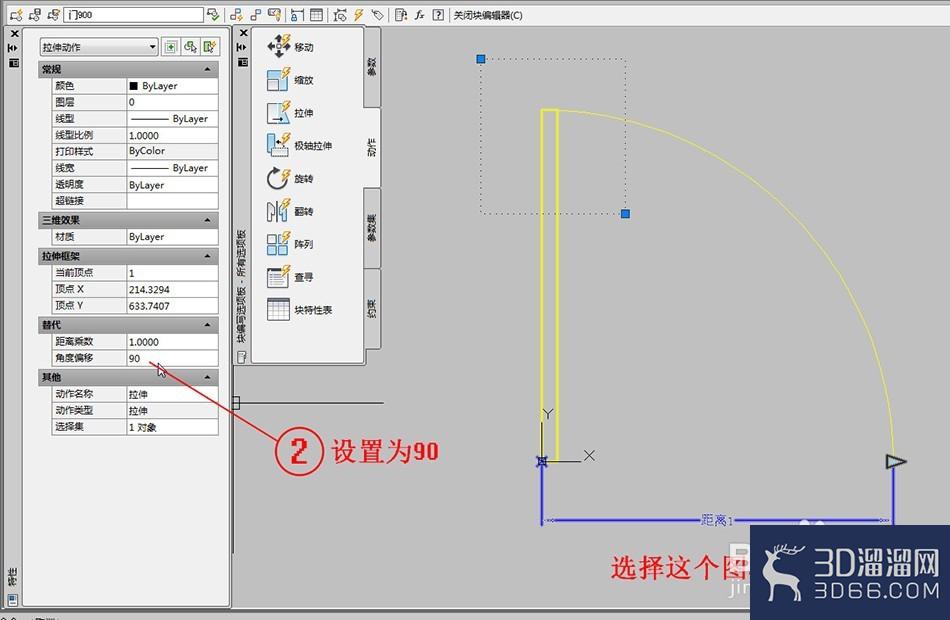Click the 线型比例 value 1.0000
The height and width of the screenshot is (620, 950).
[172, 135]
